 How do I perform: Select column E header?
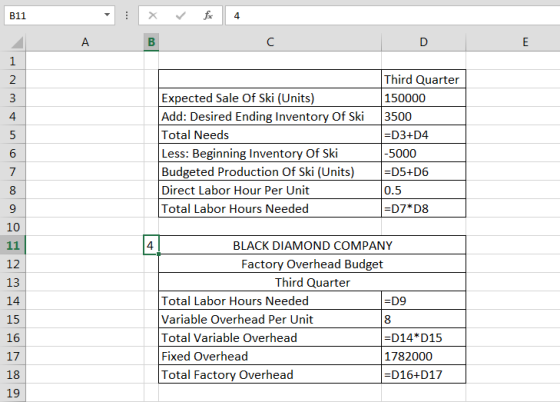(x=525, y=42)
